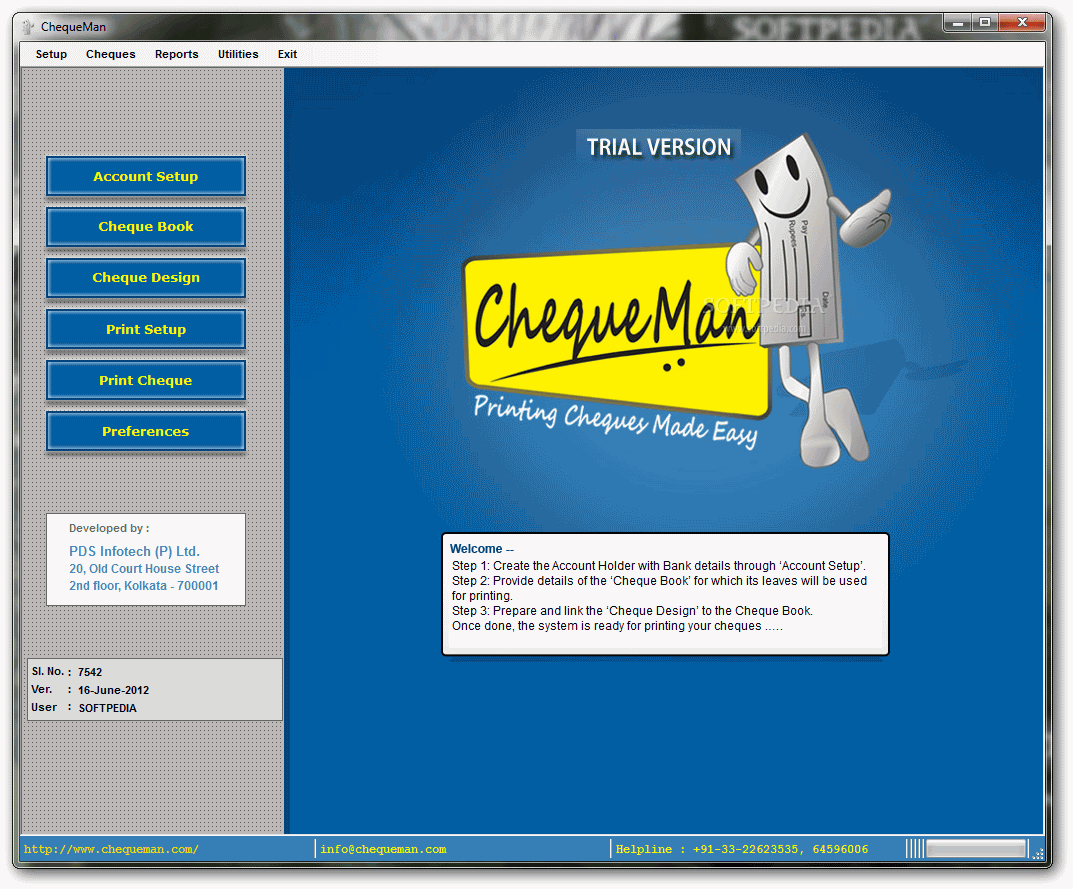
Task: Click the version date 16-June-2012
Action: (x=113, y=690)
